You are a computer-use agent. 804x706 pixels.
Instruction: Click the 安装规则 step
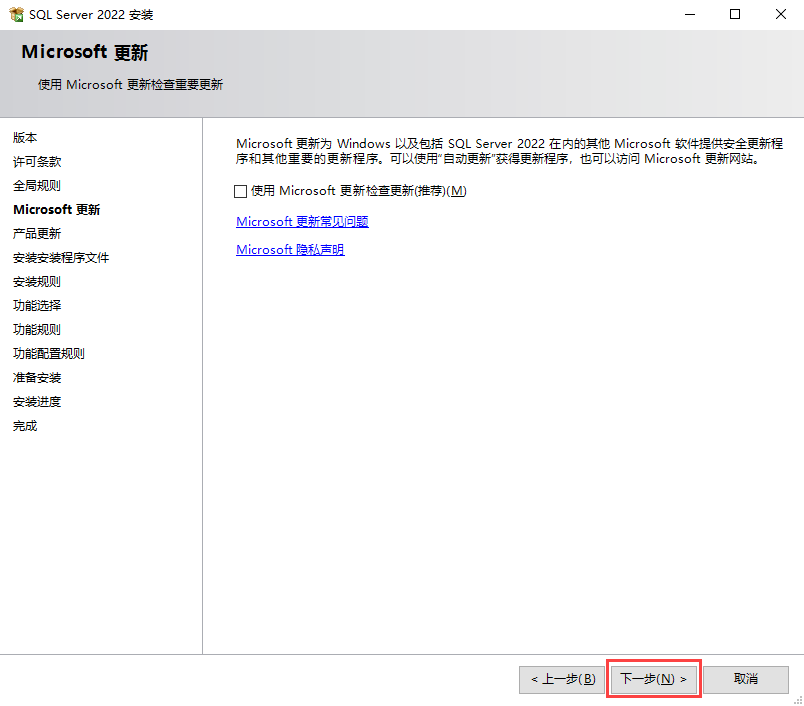pyautogui.click(x=37, y=282)
